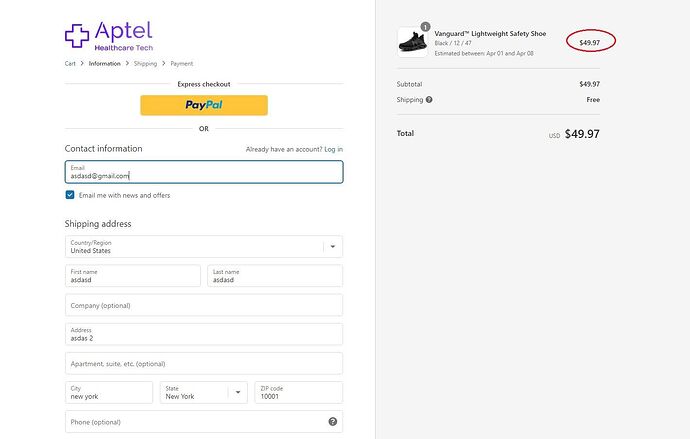Click the Aptel Healthcare Tech logo
Viewport: 690px width, 439px height.
109,36
